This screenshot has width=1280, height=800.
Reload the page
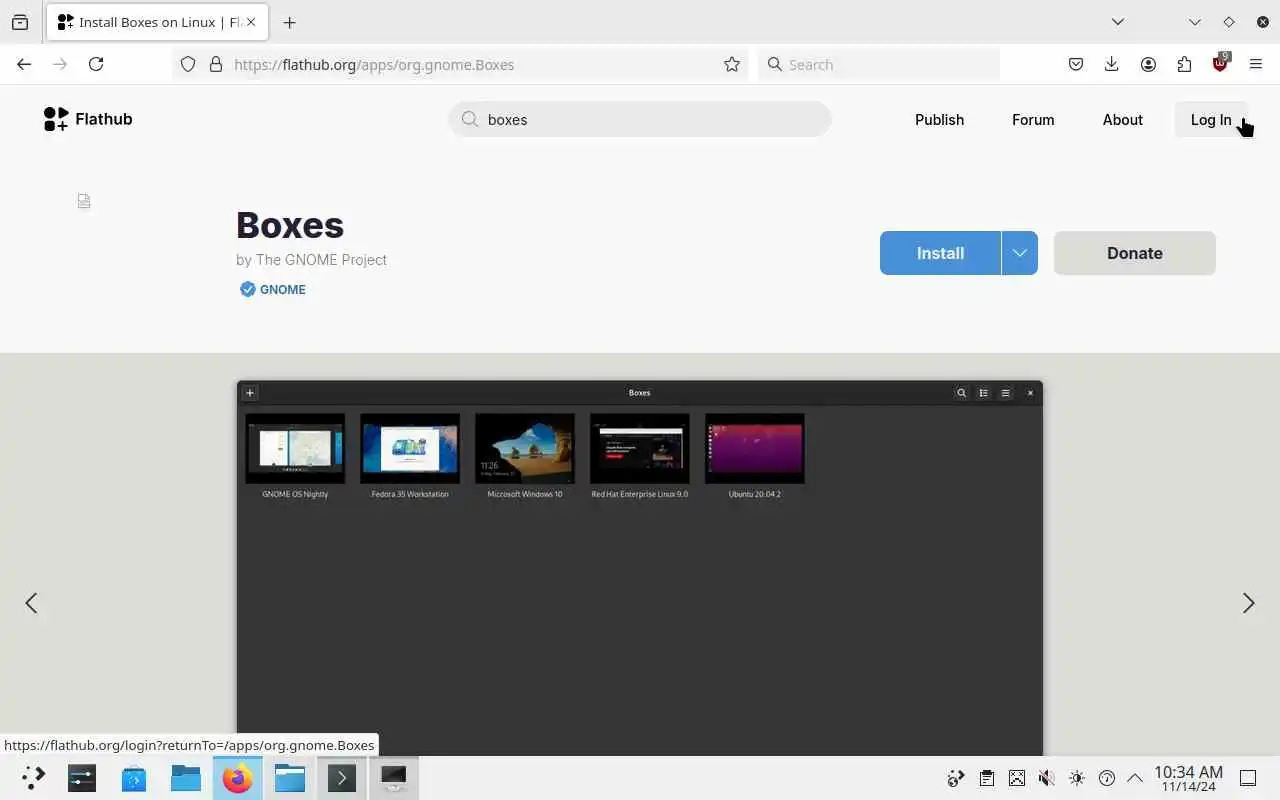pos(96,64)
